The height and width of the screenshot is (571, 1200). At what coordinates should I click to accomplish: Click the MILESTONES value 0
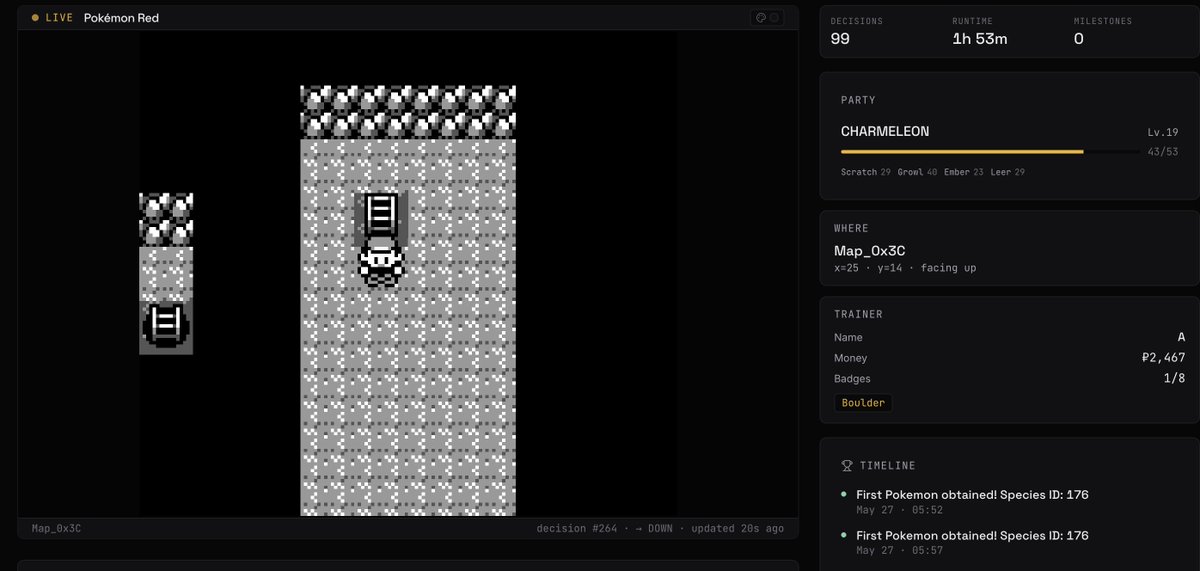pyautogui.click(x=1079, y=39)
